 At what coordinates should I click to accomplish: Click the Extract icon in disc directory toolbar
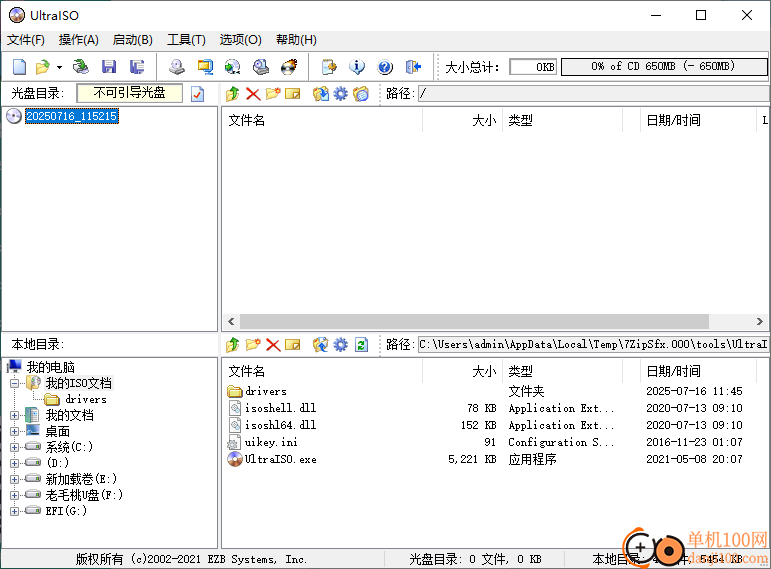321,93
